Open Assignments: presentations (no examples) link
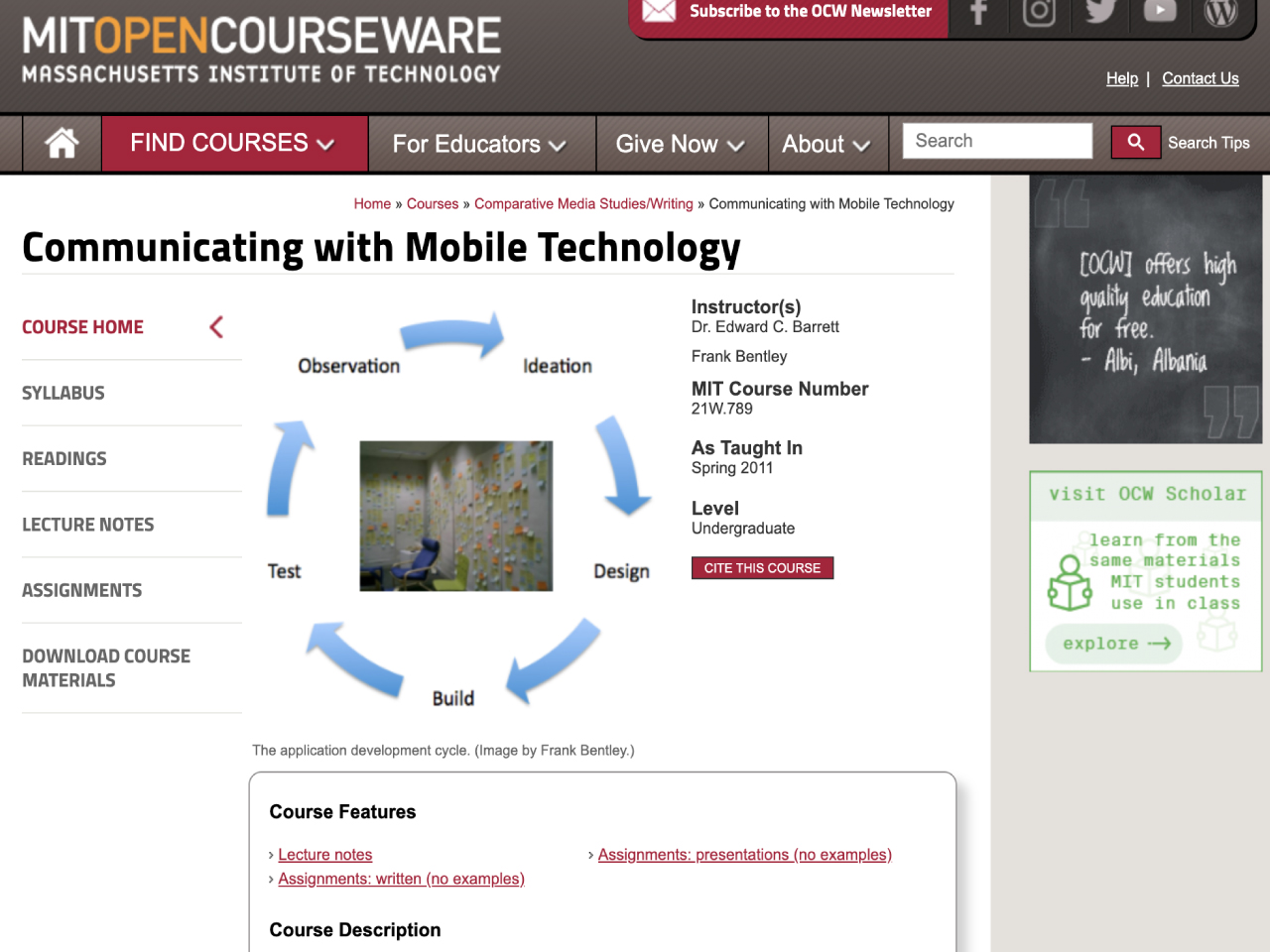Screen dimensions: 1270x952 (745, 855)
